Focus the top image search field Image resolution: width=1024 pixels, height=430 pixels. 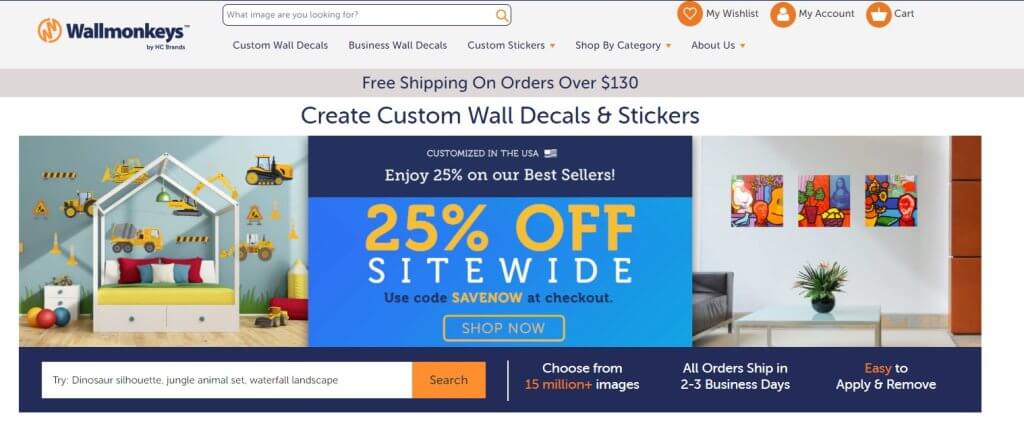coord(359,15)
